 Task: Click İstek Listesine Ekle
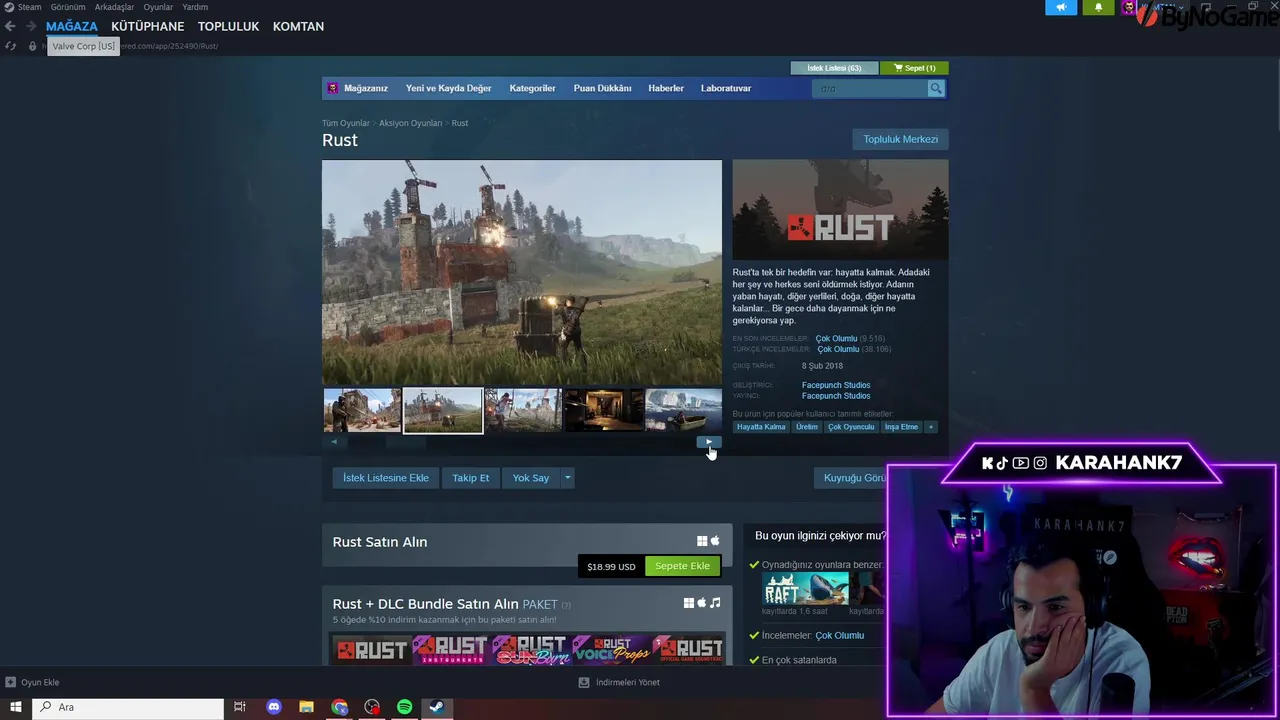tap(385, 478)
